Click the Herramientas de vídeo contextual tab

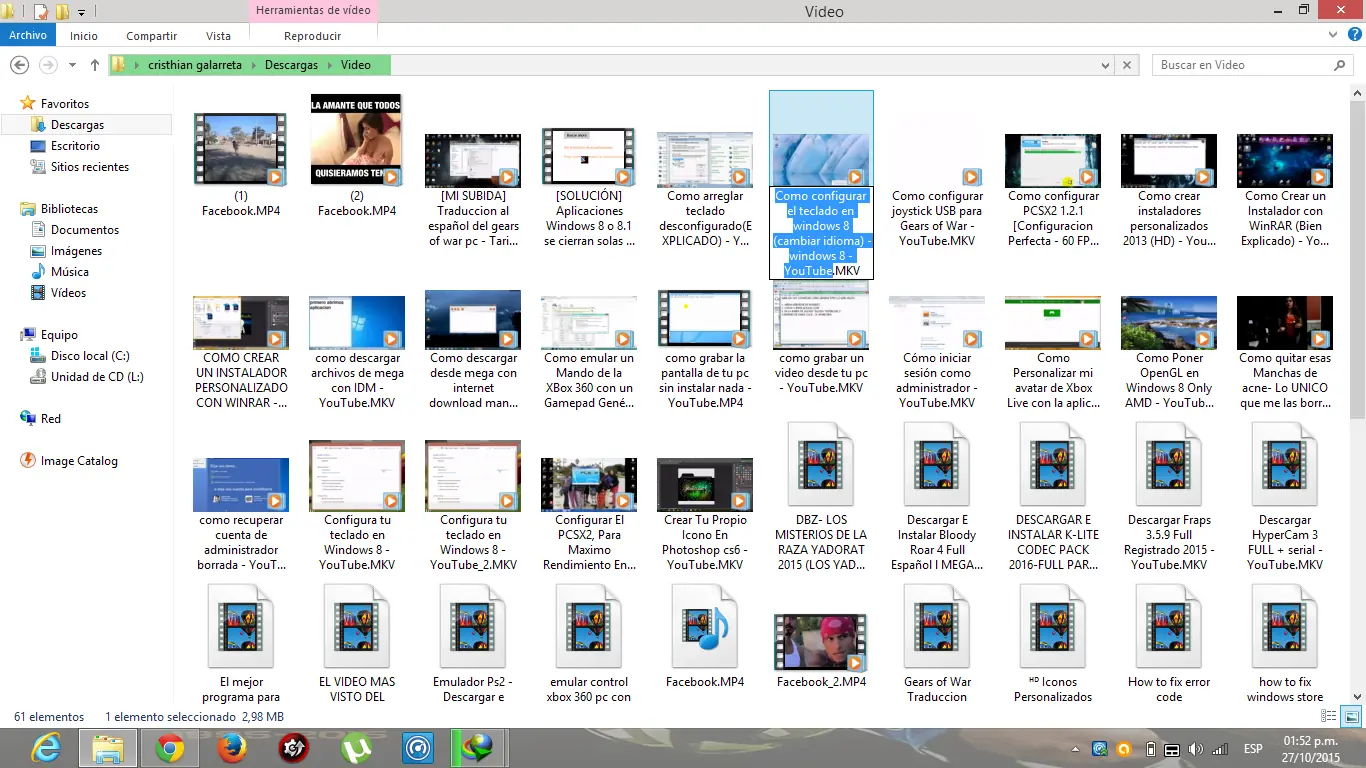tap(313, 11)
